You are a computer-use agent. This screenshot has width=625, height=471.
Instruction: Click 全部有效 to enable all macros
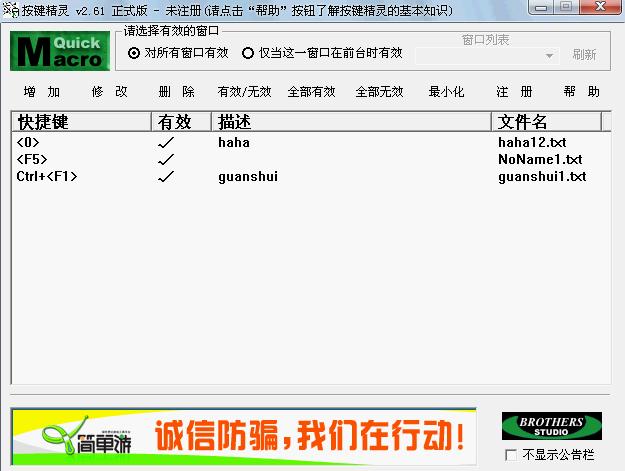pyautogui.click(x=311, y=92)
